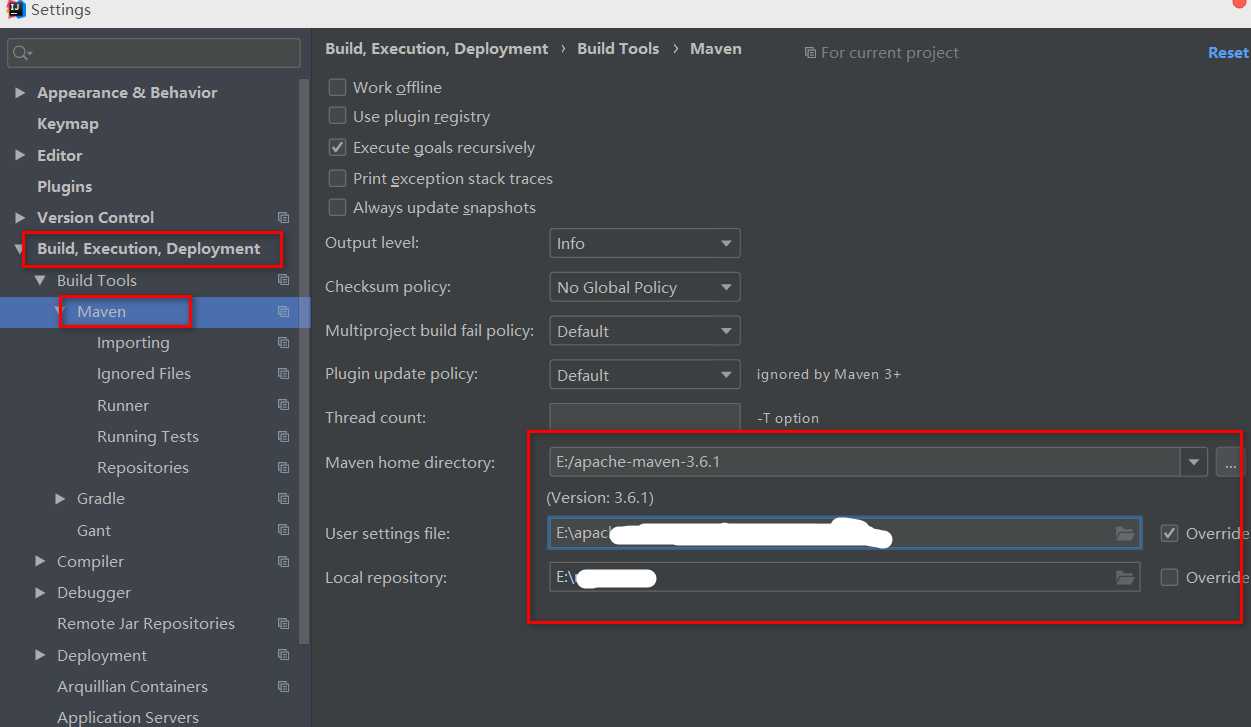Enable Use plugin registry checkbox
The height and width of the screenshot is (727, 1251).
[x=337, y=116]
